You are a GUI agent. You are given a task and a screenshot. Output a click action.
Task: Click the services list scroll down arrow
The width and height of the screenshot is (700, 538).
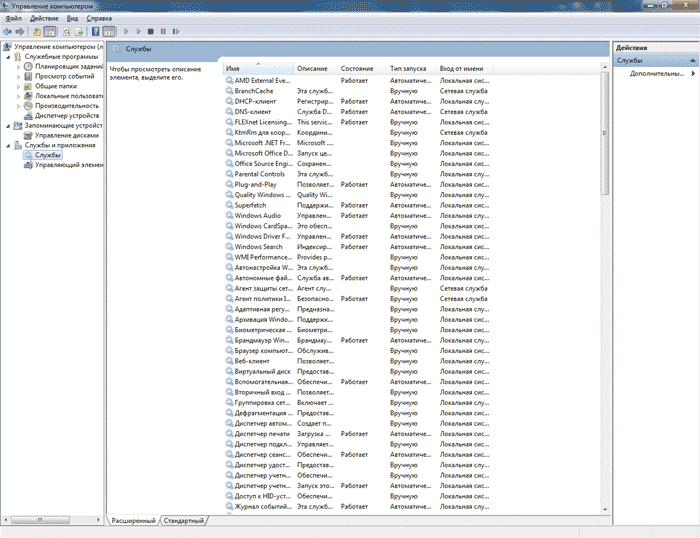tap(605, 509)
